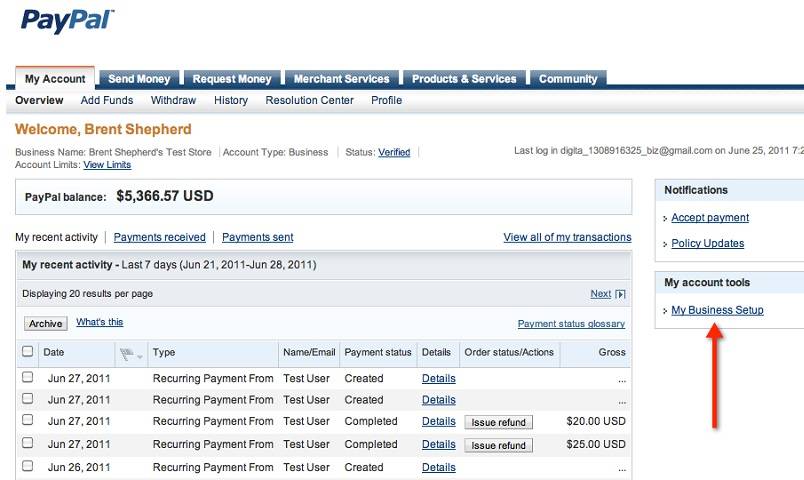Select the Overview submenu item

pyautogui.click(x=39, y=100)
